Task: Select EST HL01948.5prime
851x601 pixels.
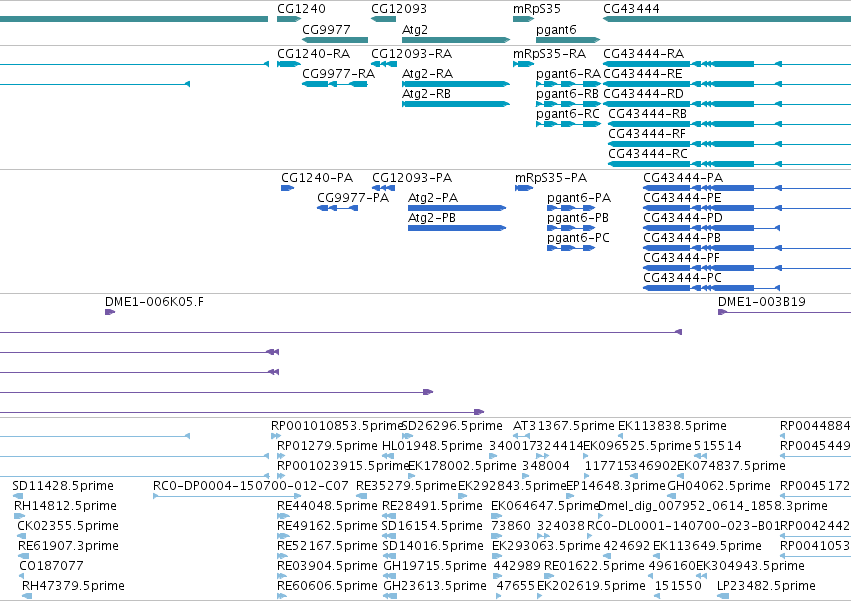Action: click(433, 446)
